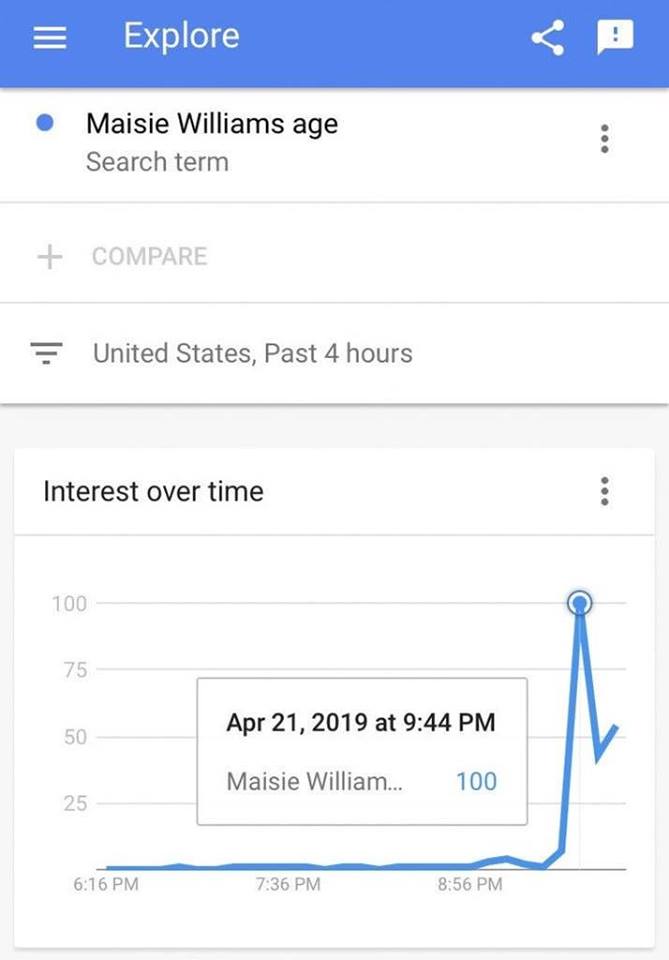Click the plus icon beside Compare

pyautogui.click(x=49, y=256)
